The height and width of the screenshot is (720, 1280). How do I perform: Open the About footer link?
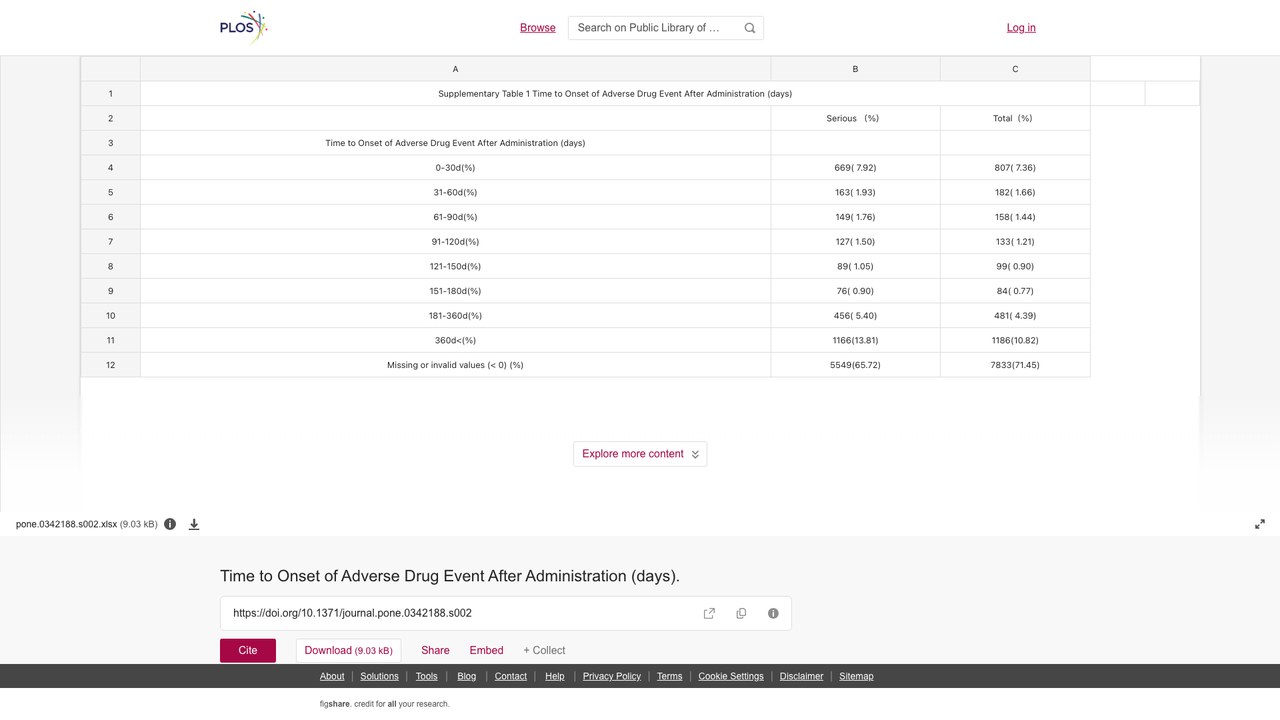click(x=332, y=676)
